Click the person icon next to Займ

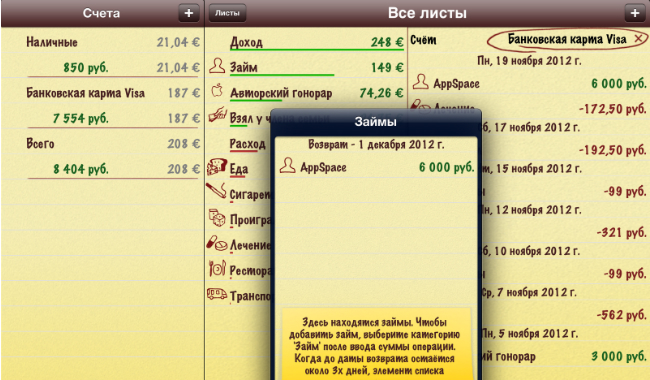point(217,66)
